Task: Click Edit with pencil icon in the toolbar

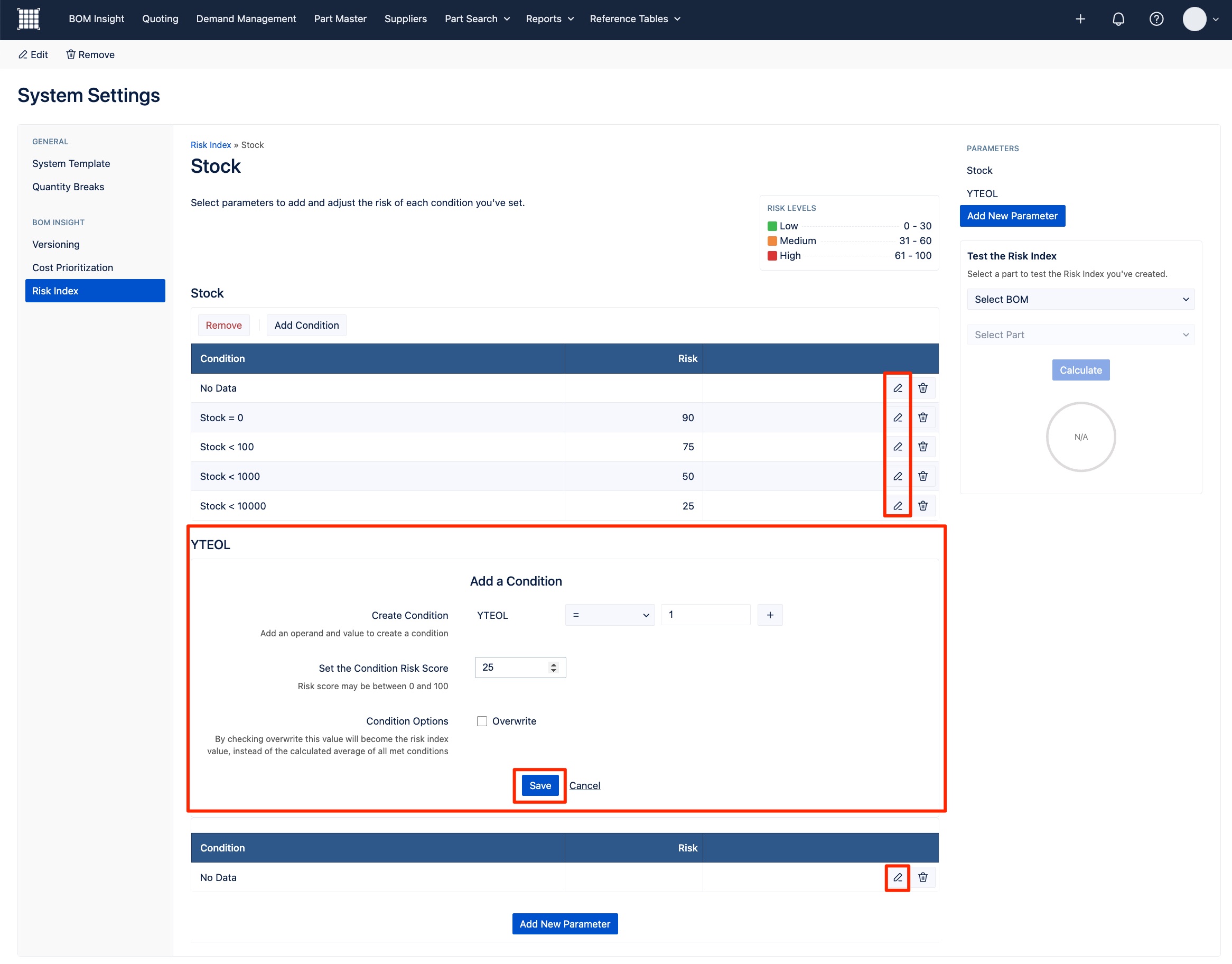Action: click(33, 55)
